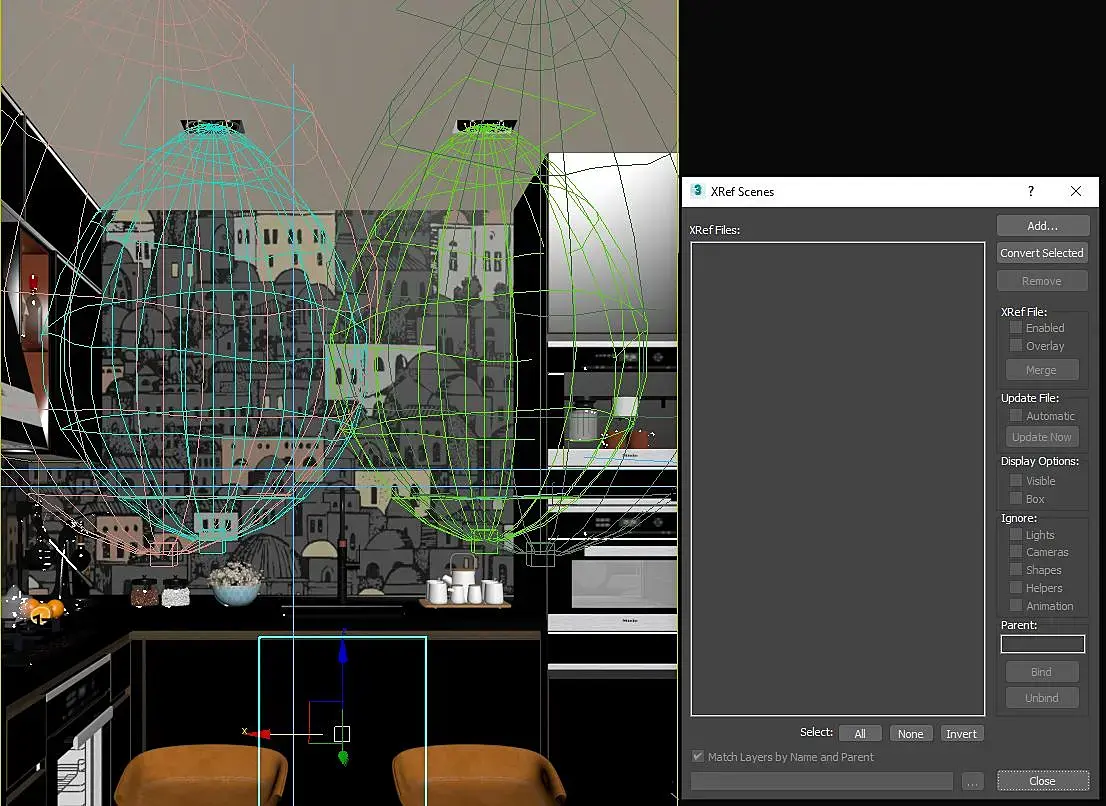Click the Merge button
This screenshot has width=1106, height=806.
coord(1041,370)
